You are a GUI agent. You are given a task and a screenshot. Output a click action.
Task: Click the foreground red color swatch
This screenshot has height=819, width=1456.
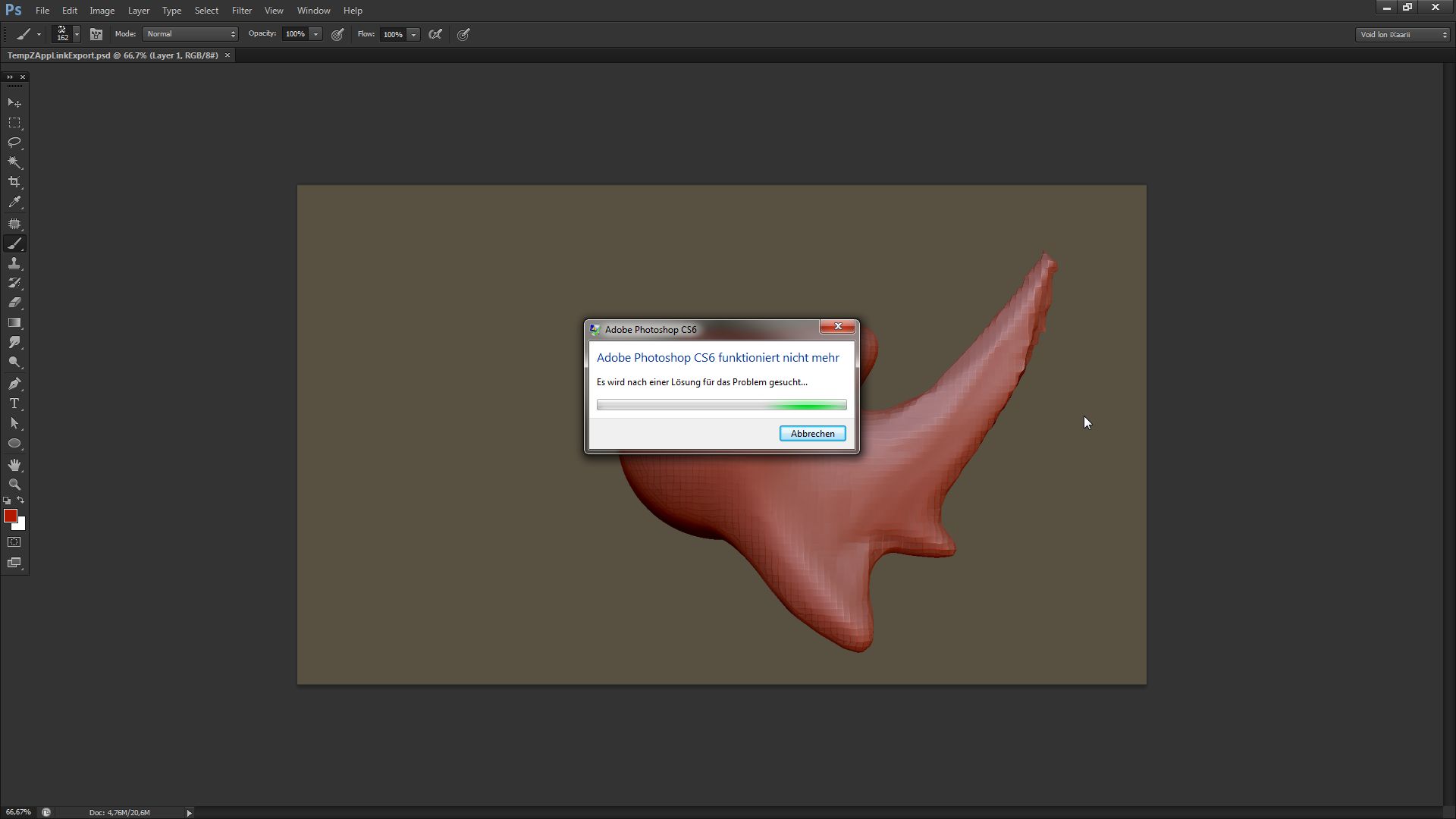click(10, 516)
